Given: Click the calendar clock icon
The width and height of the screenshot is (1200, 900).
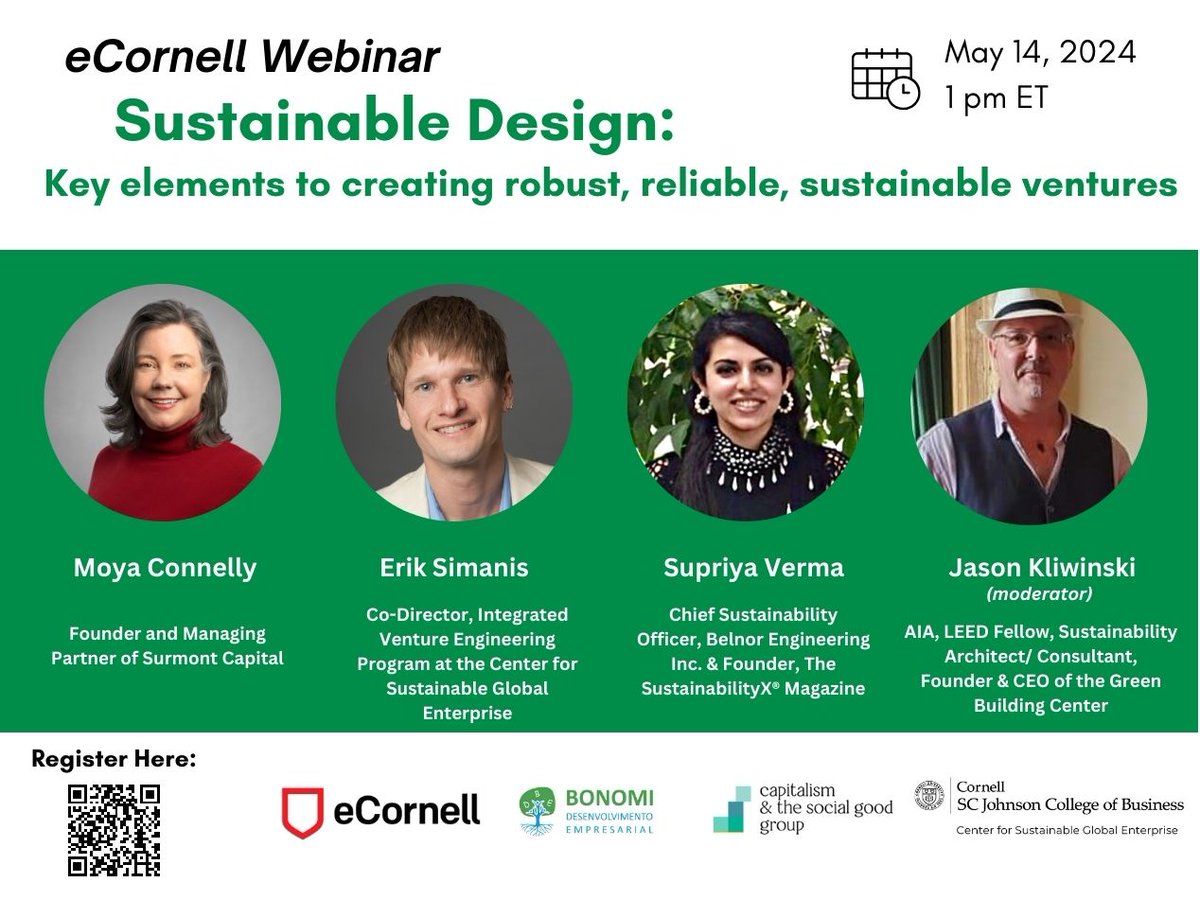Looking at the screenshot, I should (885, 78).
